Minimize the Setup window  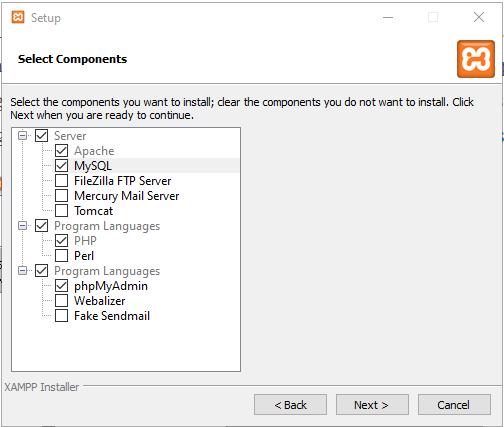click(x=388, y=17)
